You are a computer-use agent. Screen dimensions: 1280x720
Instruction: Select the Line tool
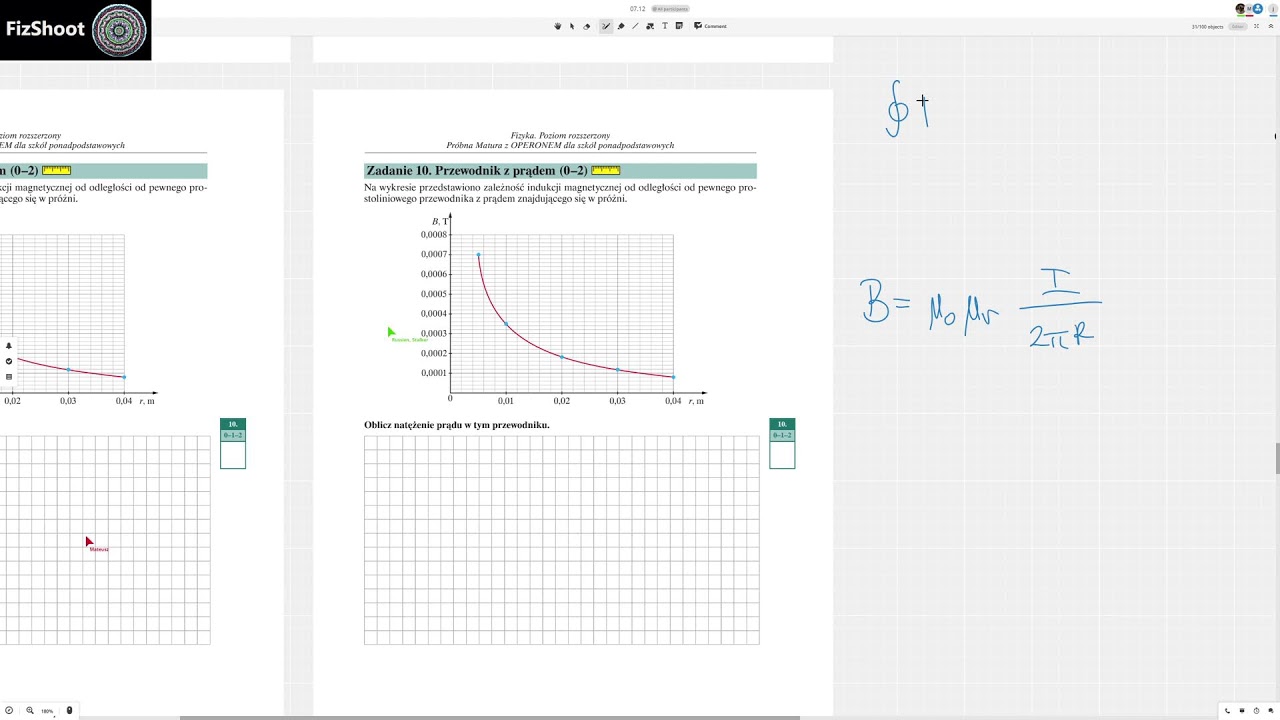click(x=635, y=26)
